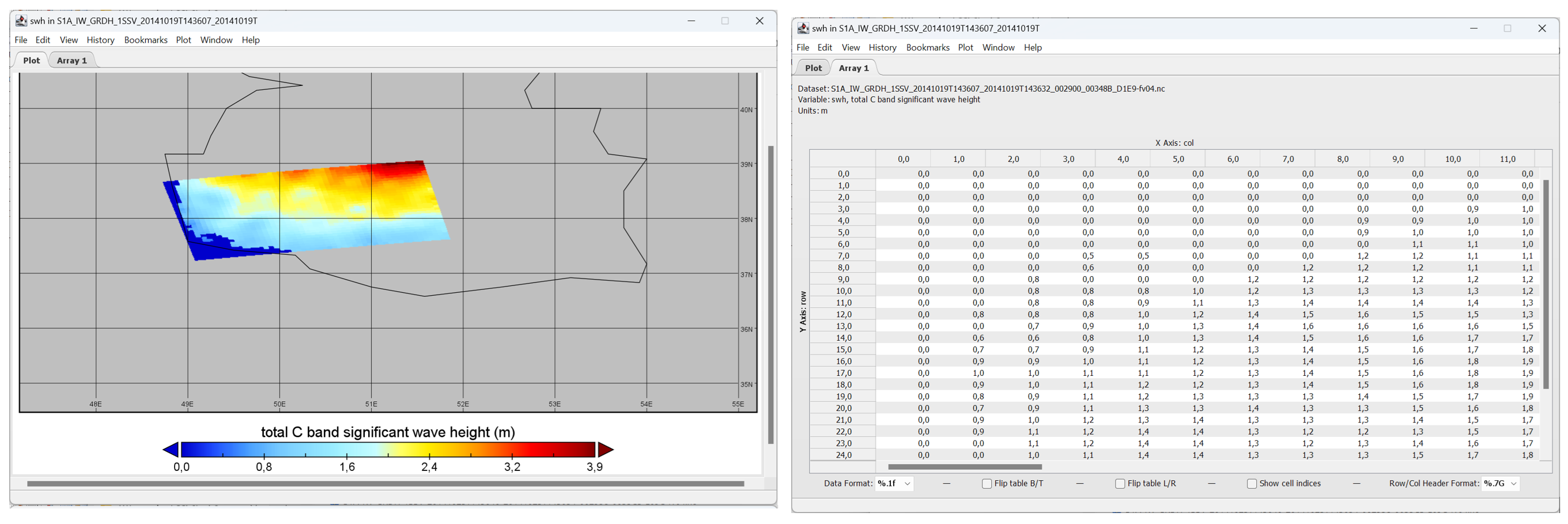Click the app icon in the right array window title bar
Image resolution: width=1568 pixels, height=524 pixels.
[x=803, y=29]
